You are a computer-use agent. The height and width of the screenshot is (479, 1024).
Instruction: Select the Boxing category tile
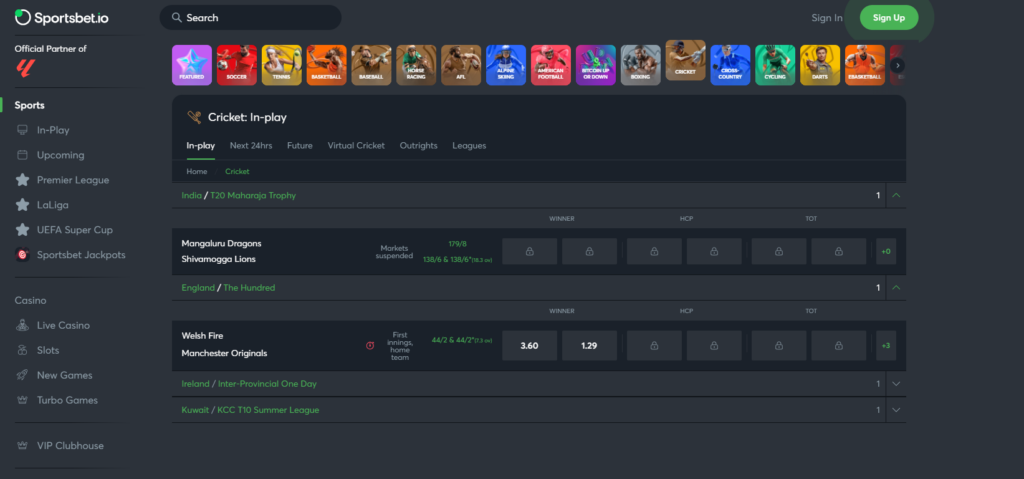(x=641, y=65)
